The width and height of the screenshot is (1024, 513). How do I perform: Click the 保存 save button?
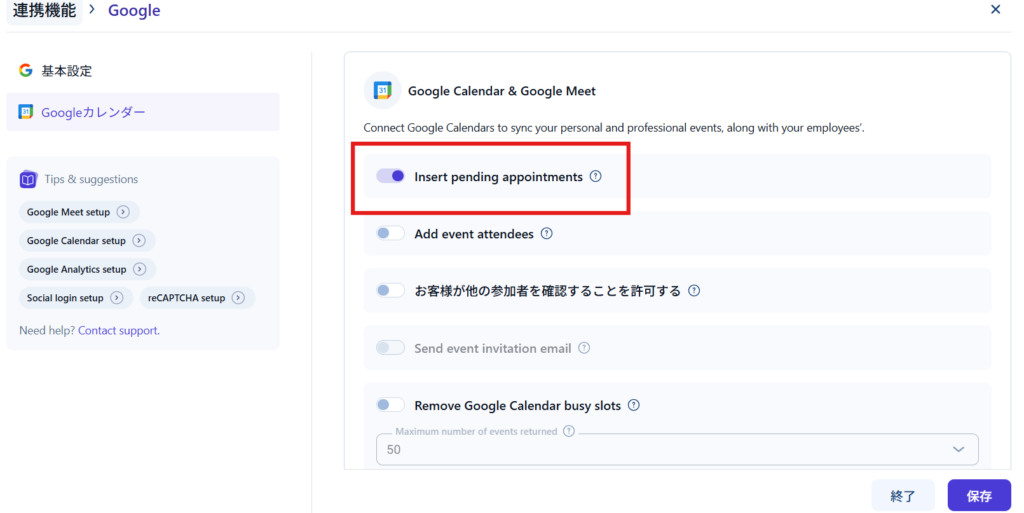pyautogui.click(x=979, y=496)
